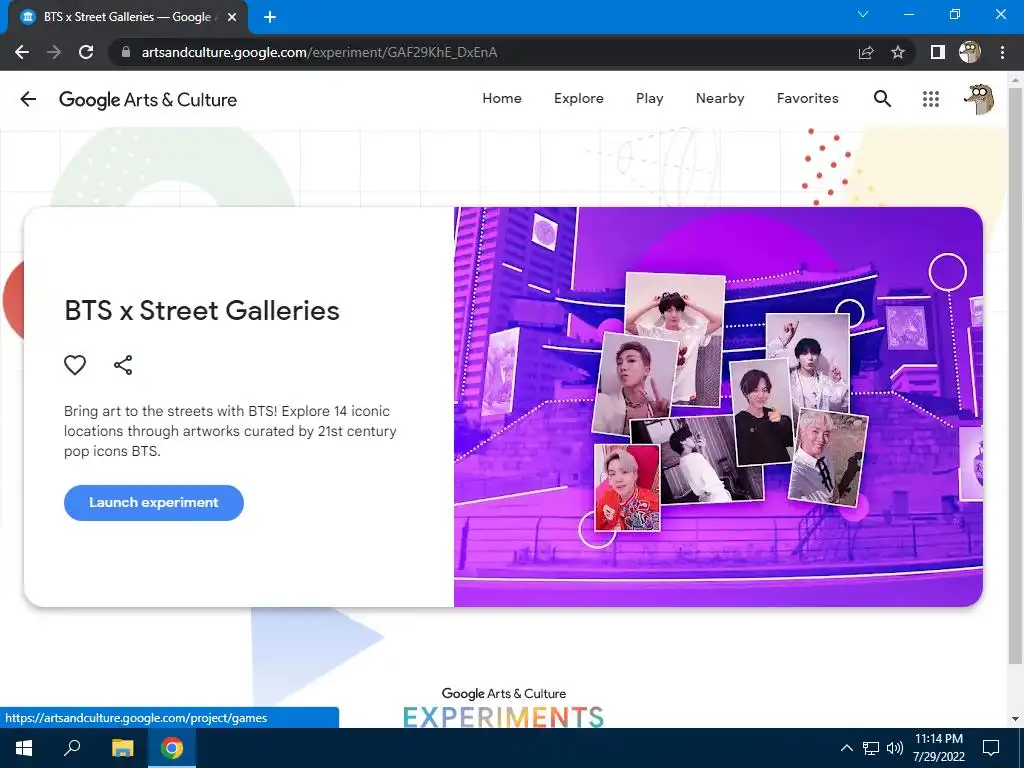Click the BTS collage preview image
Screen dimensions: 1024x768
click(718, 407)
